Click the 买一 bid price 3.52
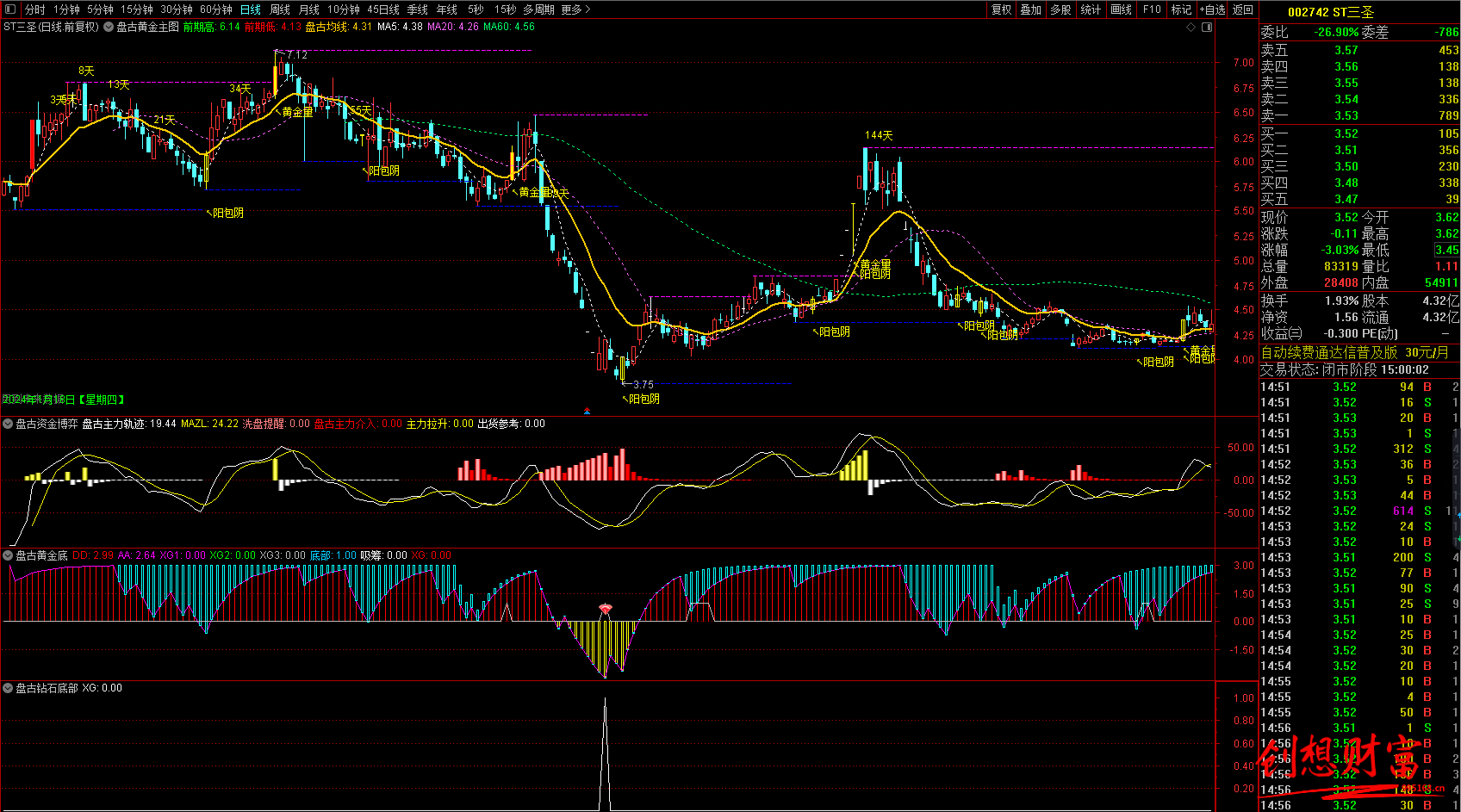The width and height of the screenshot is (1461, 812). coord(1346,133)
